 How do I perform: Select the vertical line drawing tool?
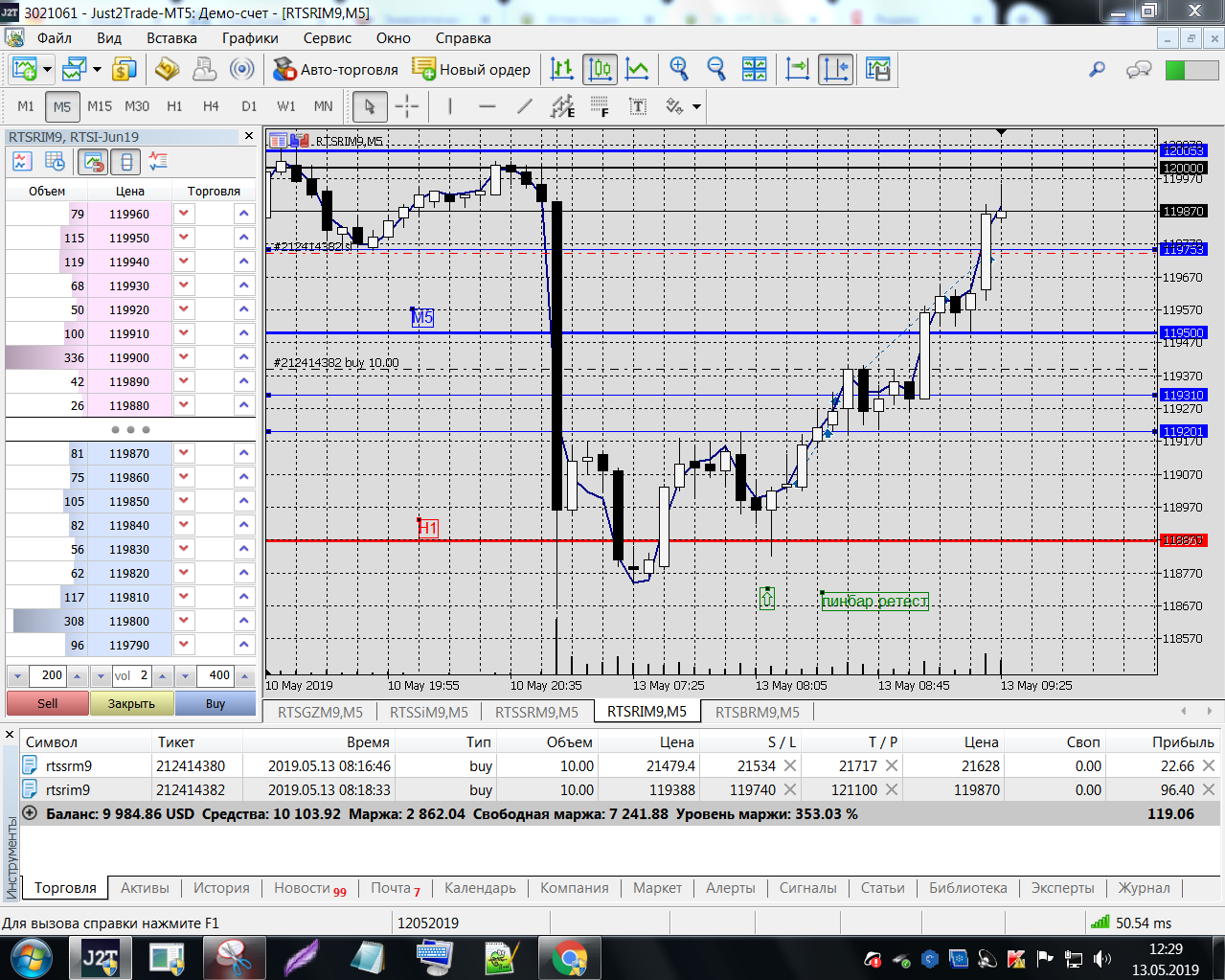pos(450,106)
